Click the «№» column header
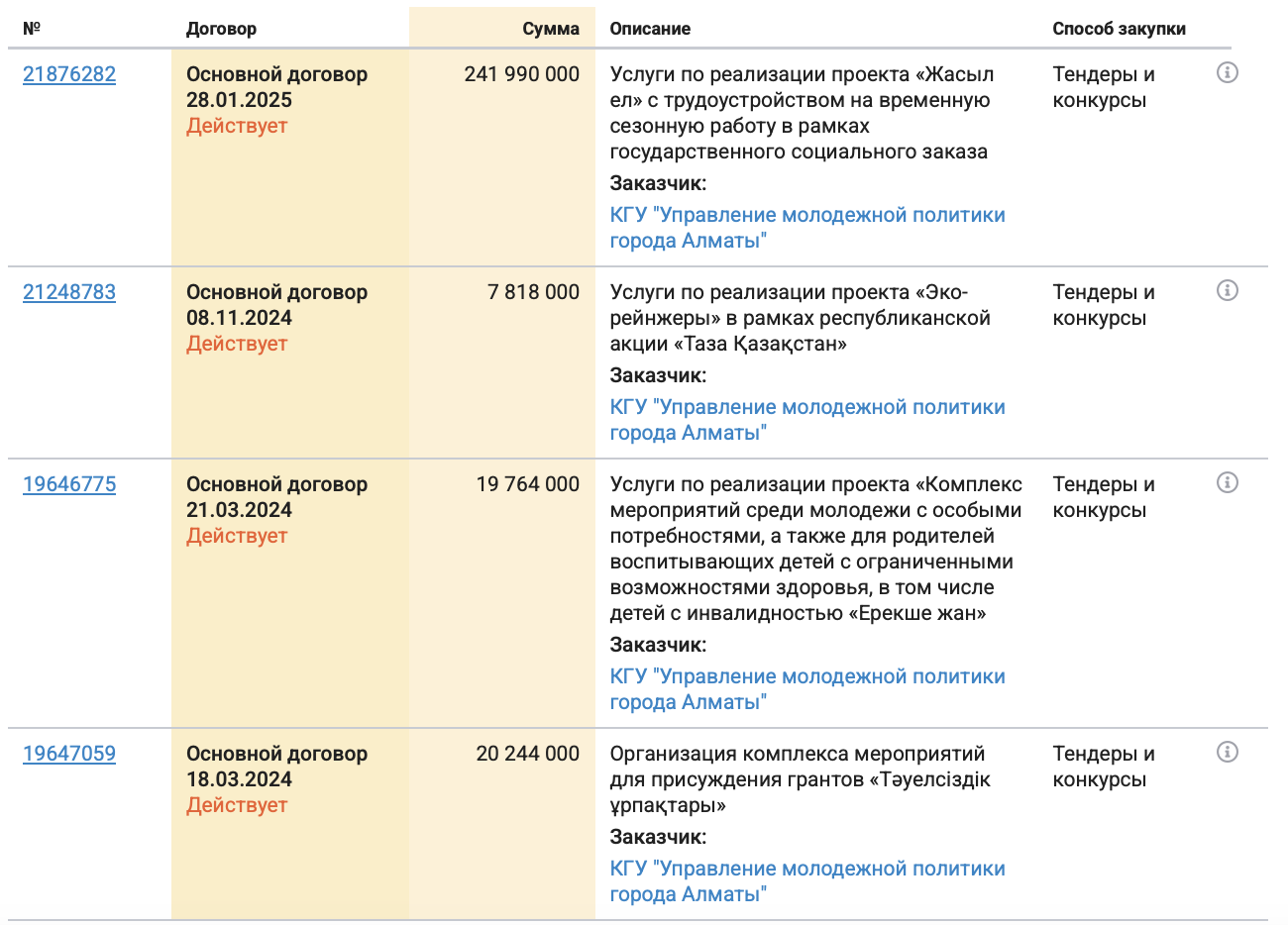Screen dimensions: 1288x925 (x=32, y=29)
